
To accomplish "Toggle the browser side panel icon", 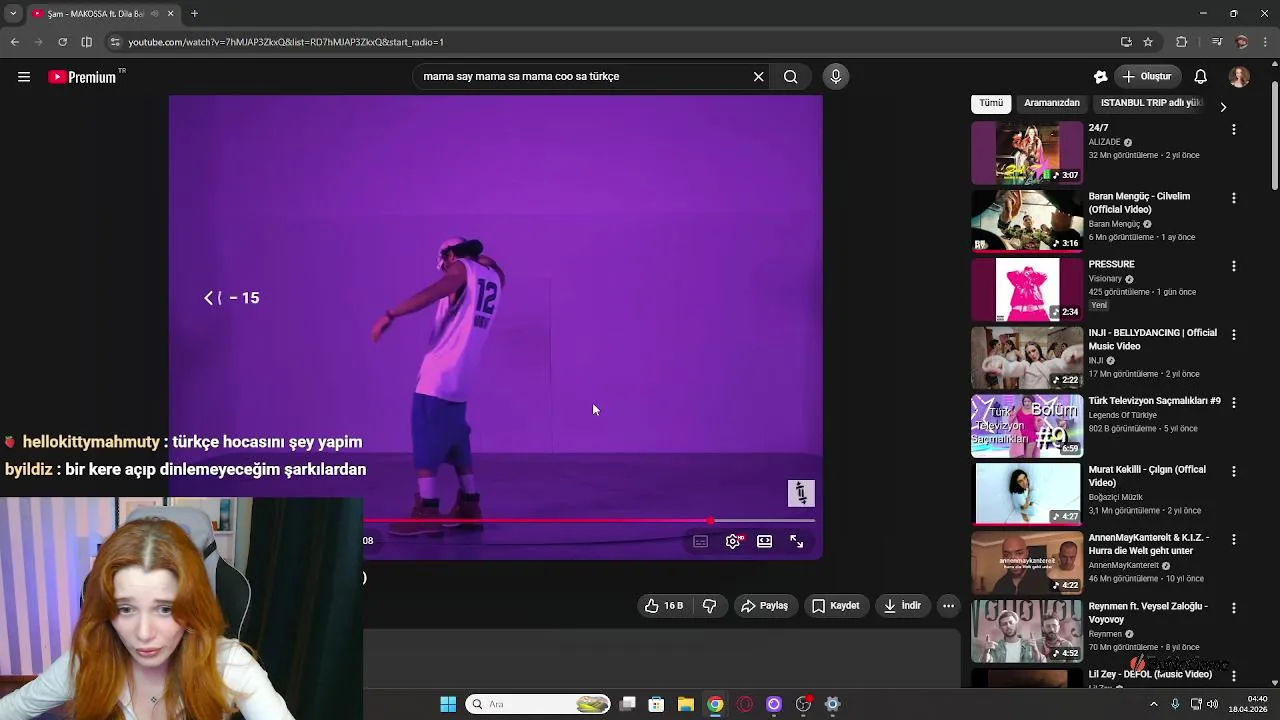I will (x=87, y=42).
